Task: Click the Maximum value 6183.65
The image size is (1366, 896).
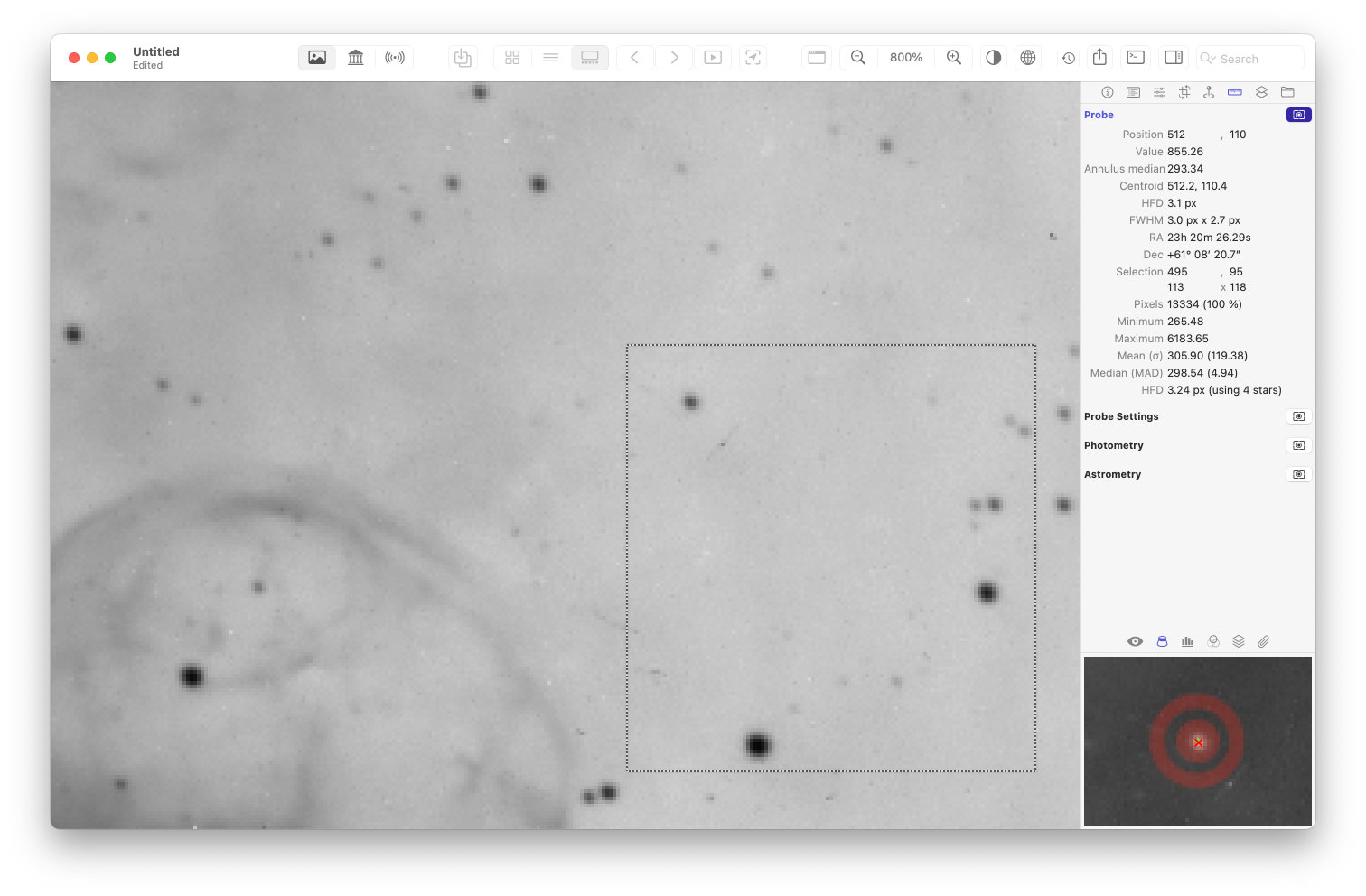Action: point(1188,339)
